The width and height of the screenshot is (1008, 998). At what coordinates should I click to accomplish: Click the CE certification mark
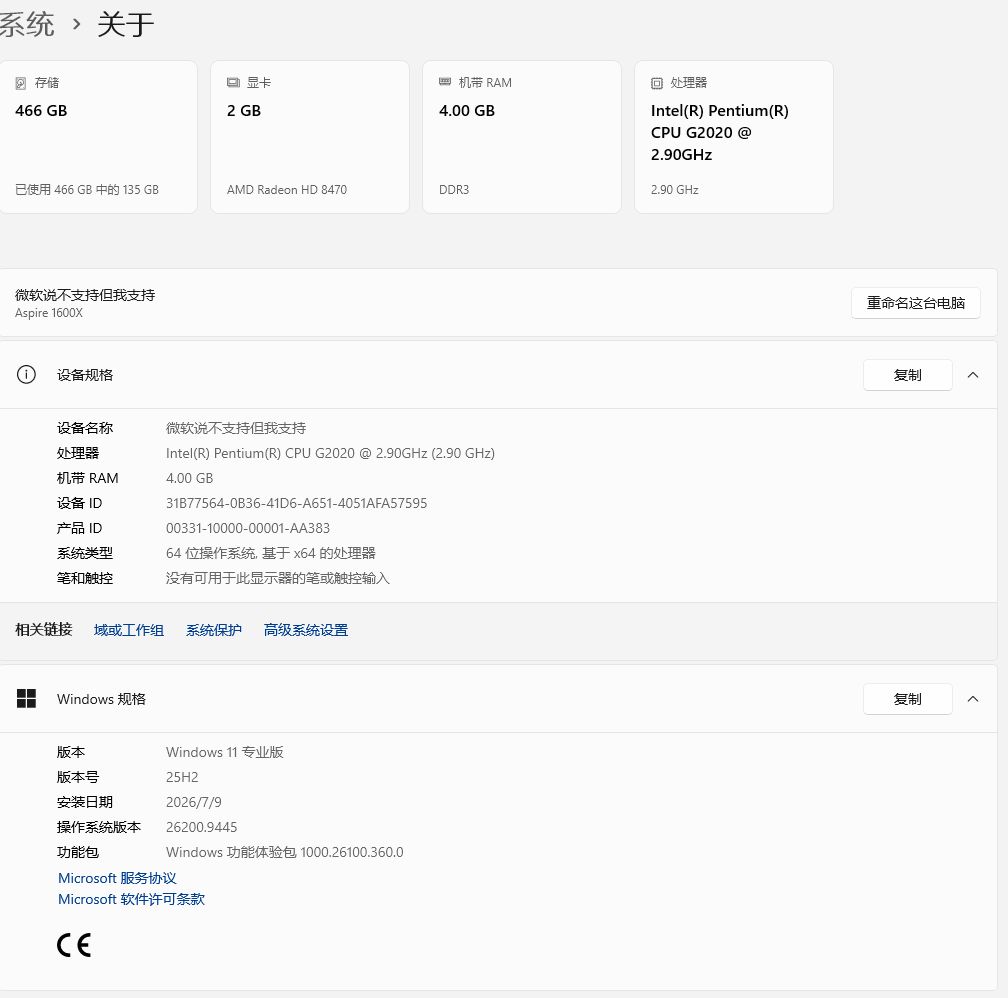click(74, 945)
